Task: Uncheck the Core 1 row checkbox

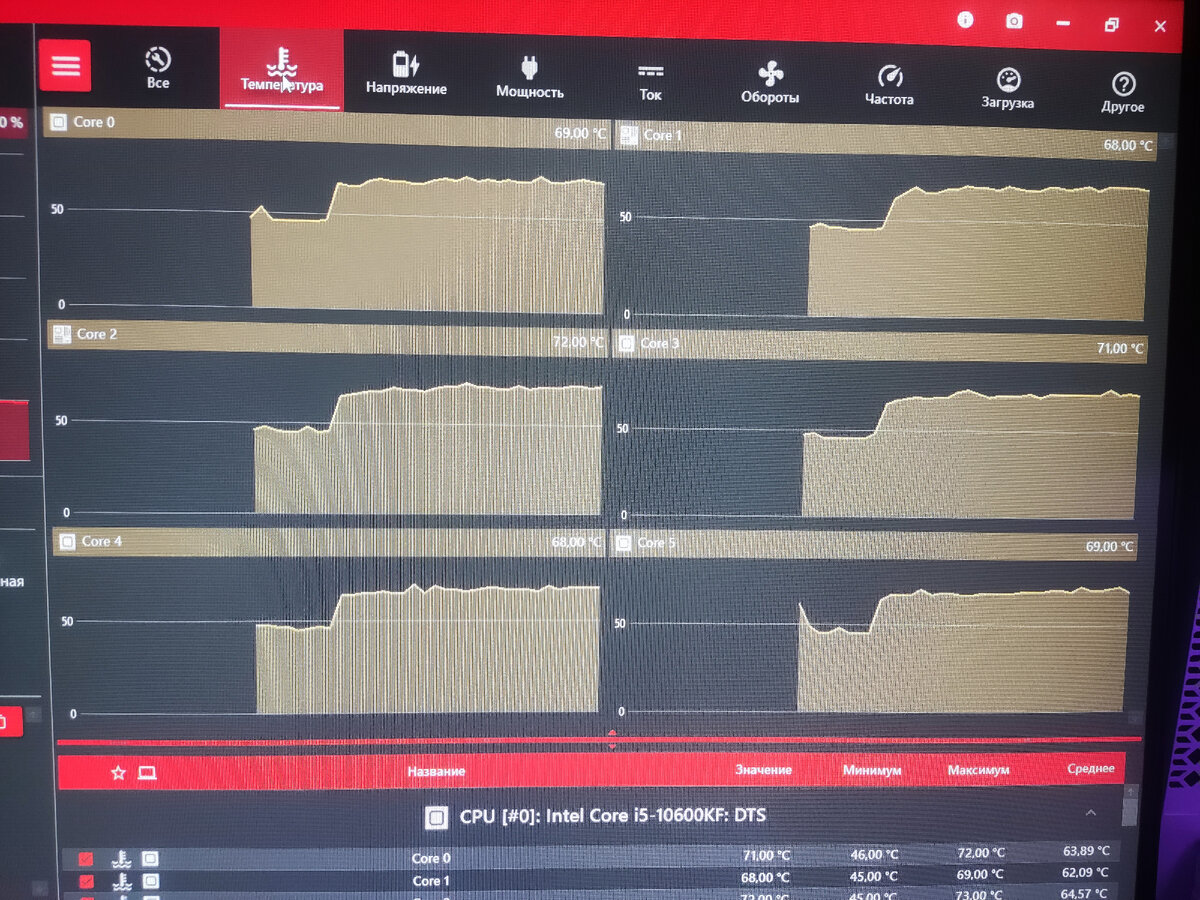Action: (x=86, y=881)
